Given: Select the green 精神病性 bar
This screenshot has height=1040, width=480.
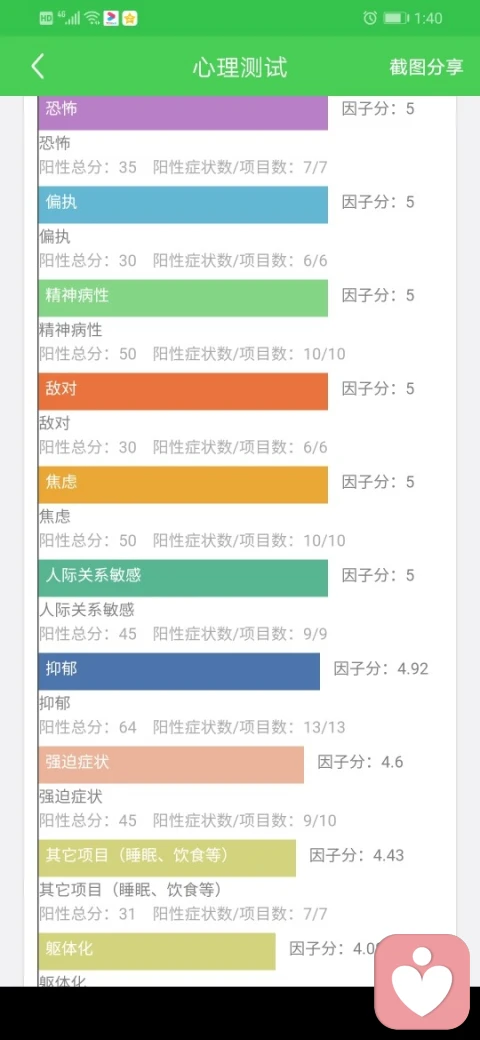Looking at the screenshot, I should (183, 298).
